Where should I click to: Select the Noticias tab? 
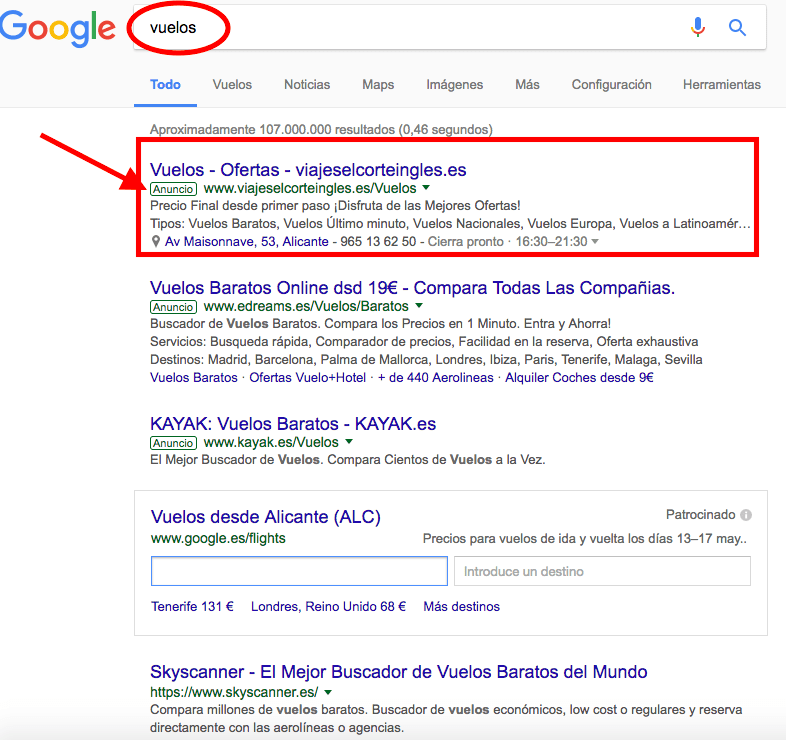pos(307,85)
